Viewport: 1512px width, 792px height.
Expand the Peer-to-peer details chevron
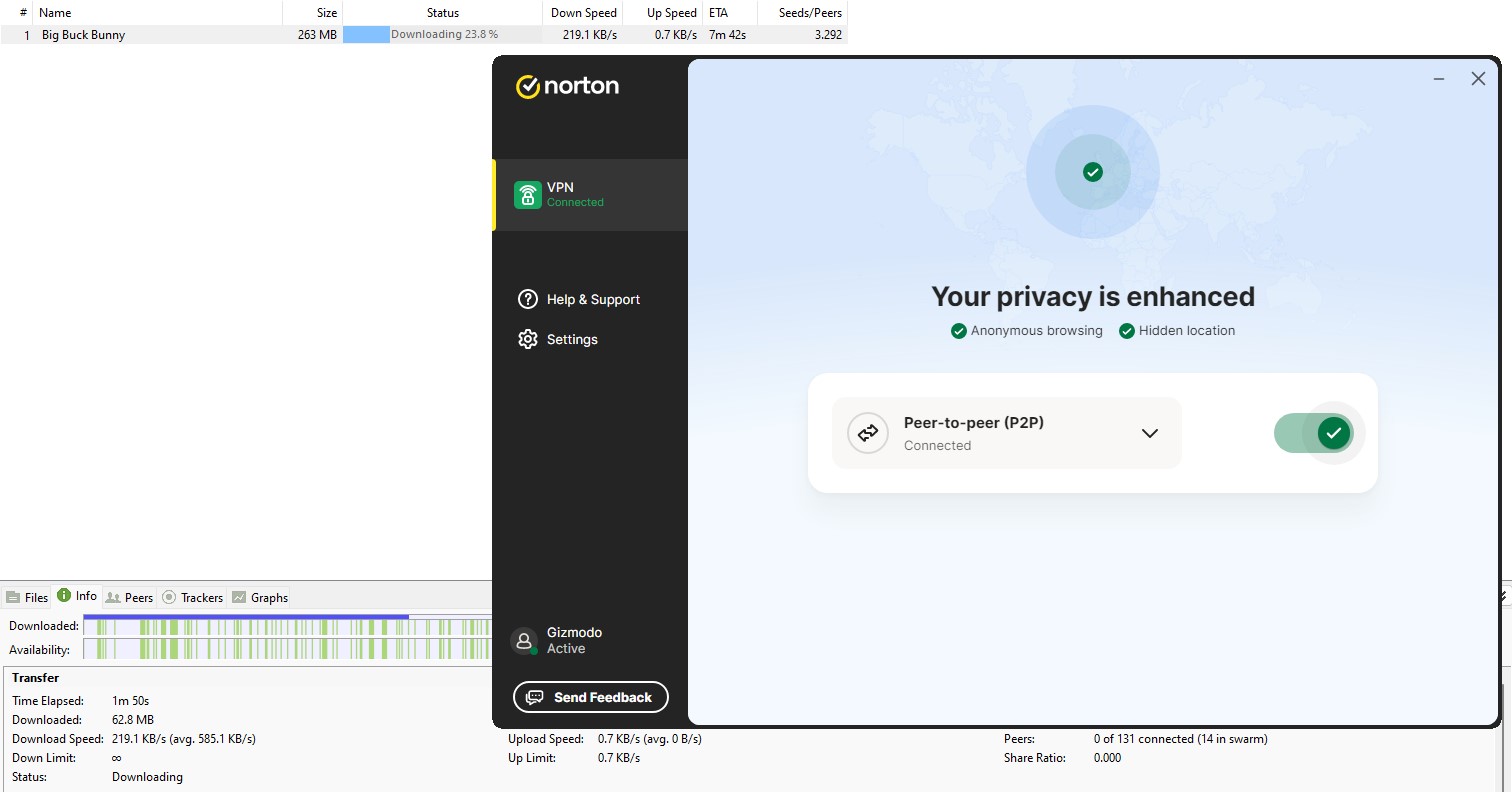(1149, 433)
